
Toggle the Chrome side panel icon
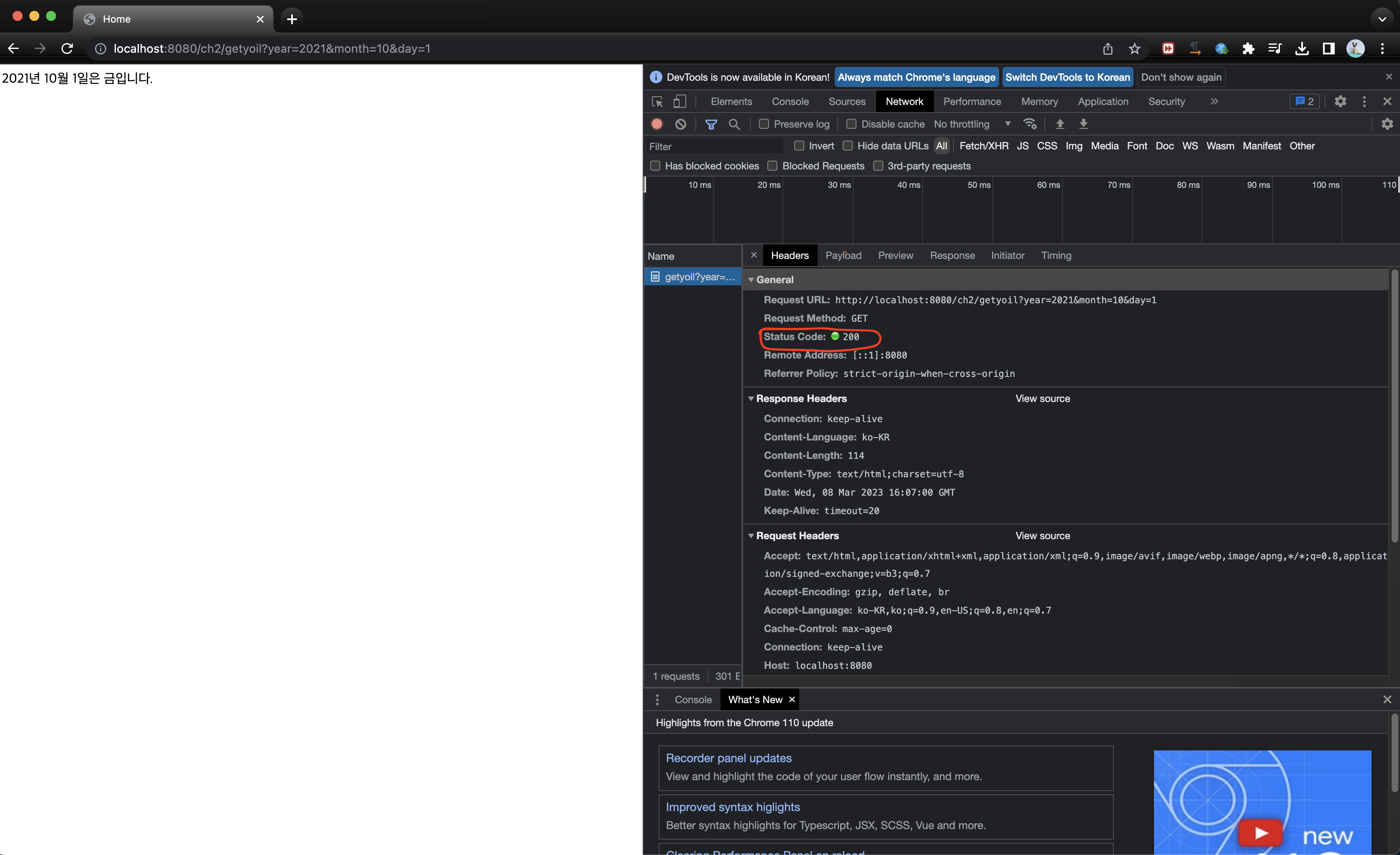coord(1328,49)
